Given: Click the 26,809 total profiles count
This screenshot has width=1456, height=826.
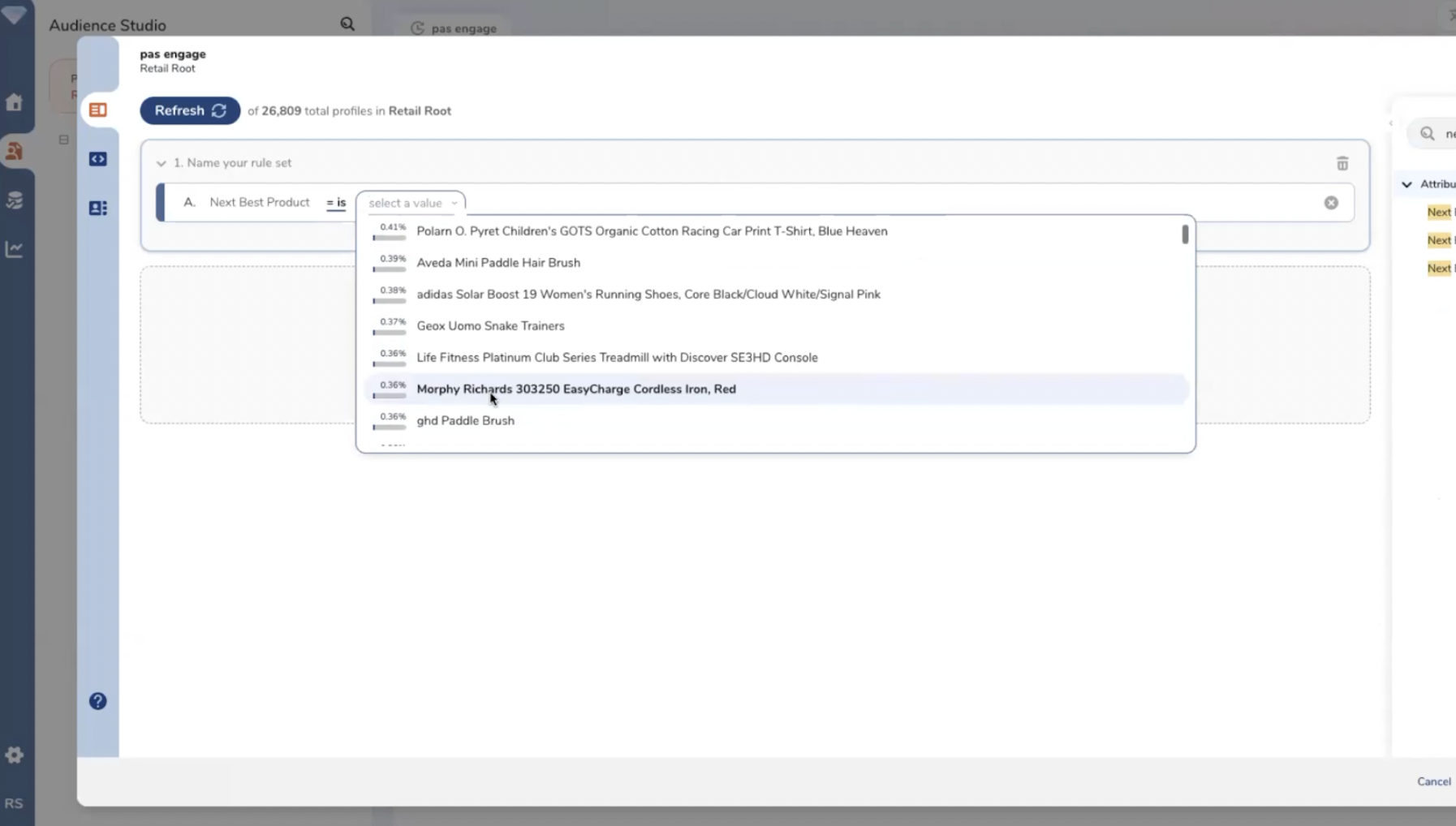Looking at the screenshot, I should [281, 111].
